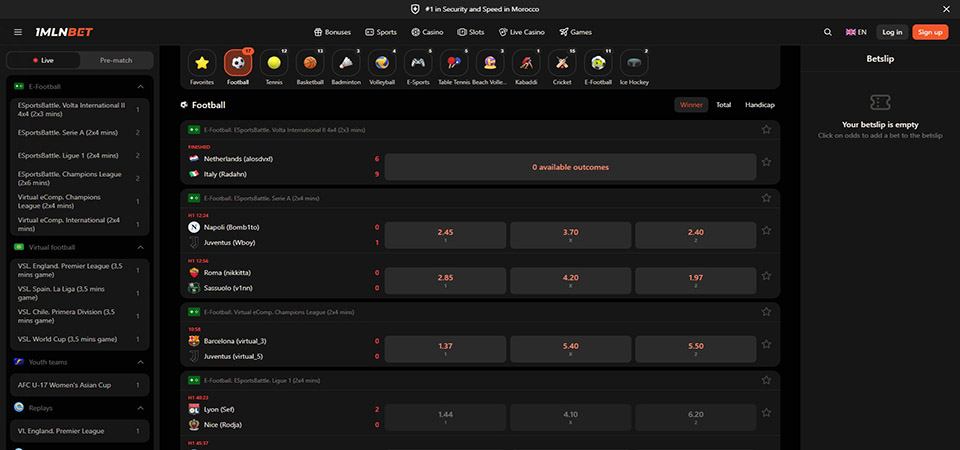This screenshot has height=450, width=960.
Task: Open ESportsBattle. Ligue 1 (2x4 mins) league
Action: pos(80,156)
